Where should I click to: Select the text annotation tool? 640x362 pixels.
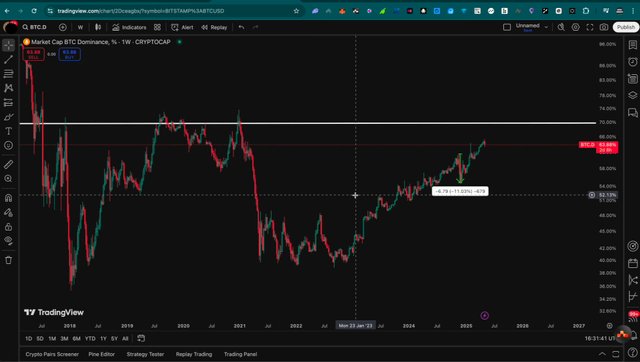tap(9, 131)
